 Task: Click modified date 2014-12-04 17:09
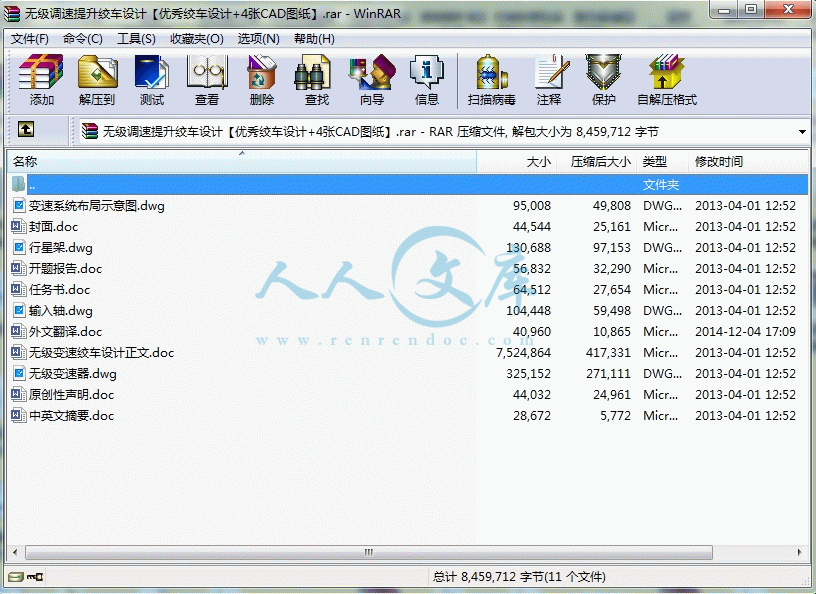pyautogui.click(x=745, y=332)
